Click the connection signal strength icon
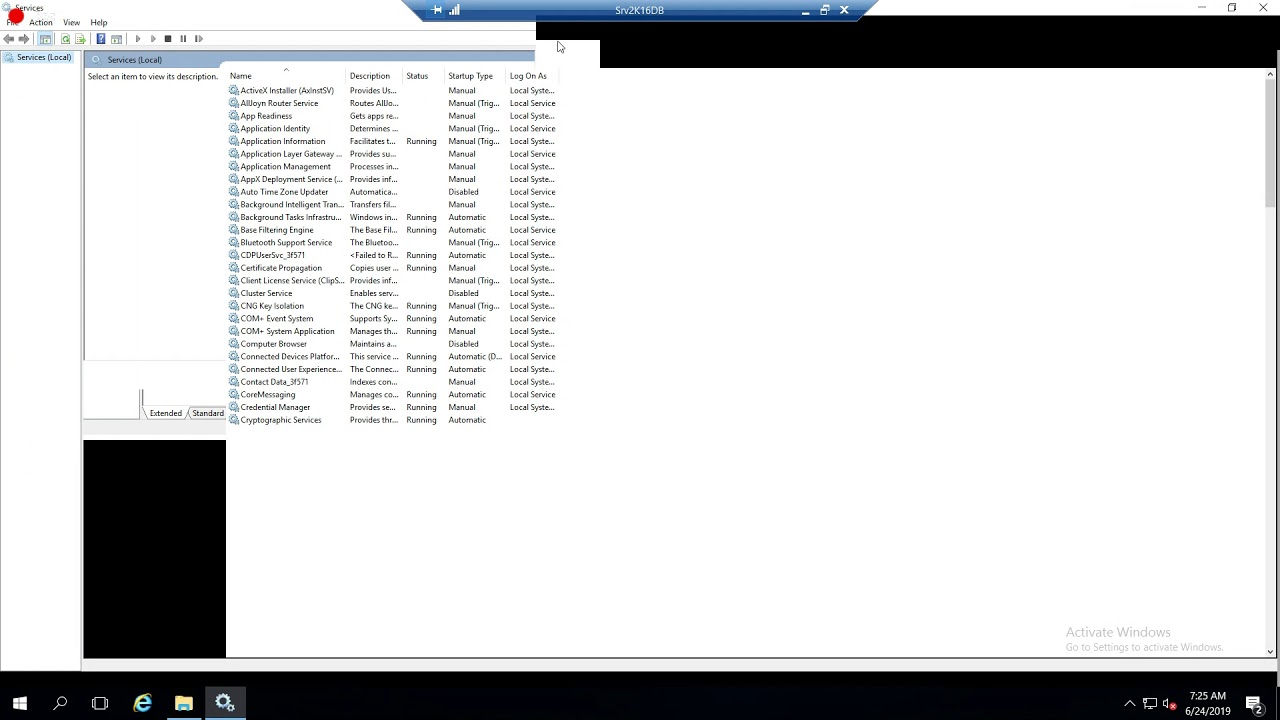 [455, 10]
